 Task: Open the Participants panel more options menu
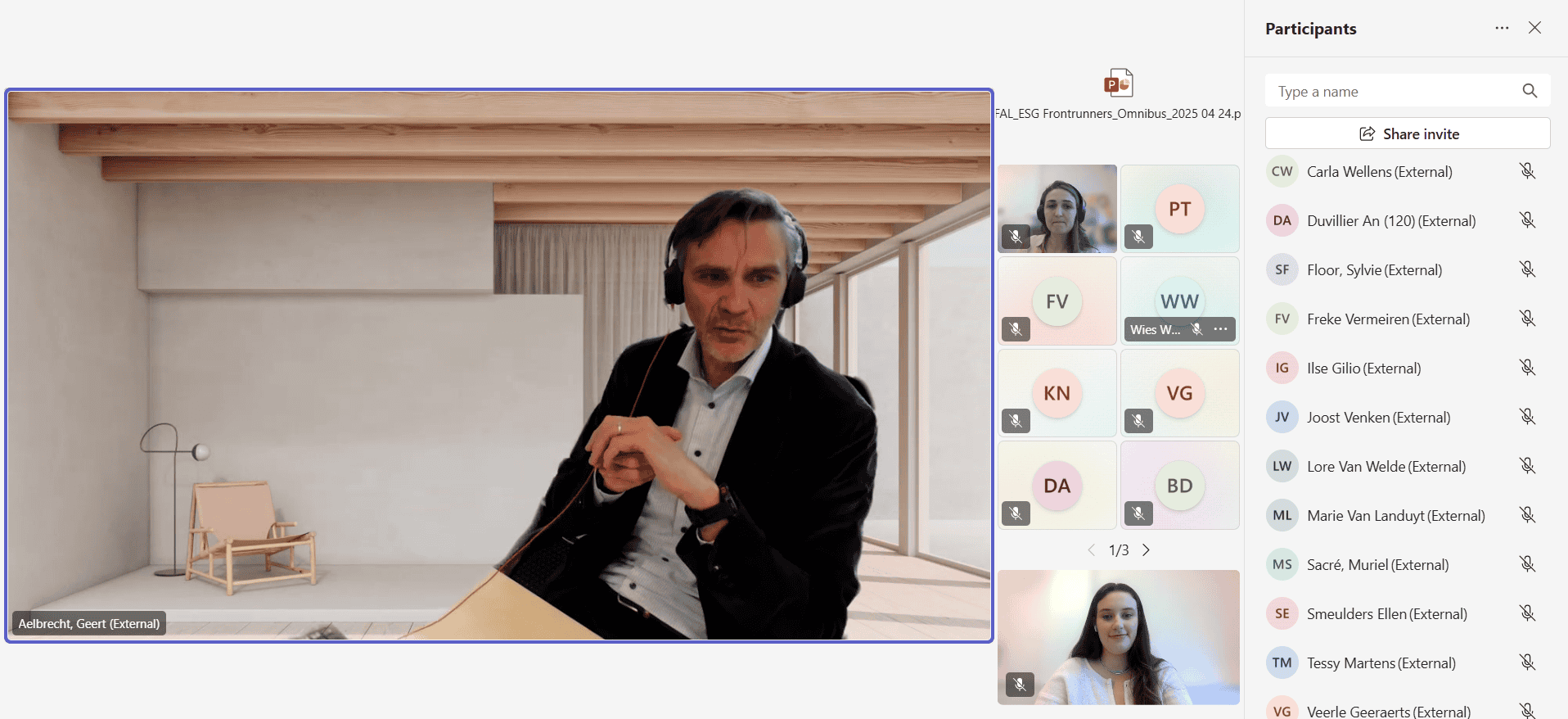(1502, 28)
